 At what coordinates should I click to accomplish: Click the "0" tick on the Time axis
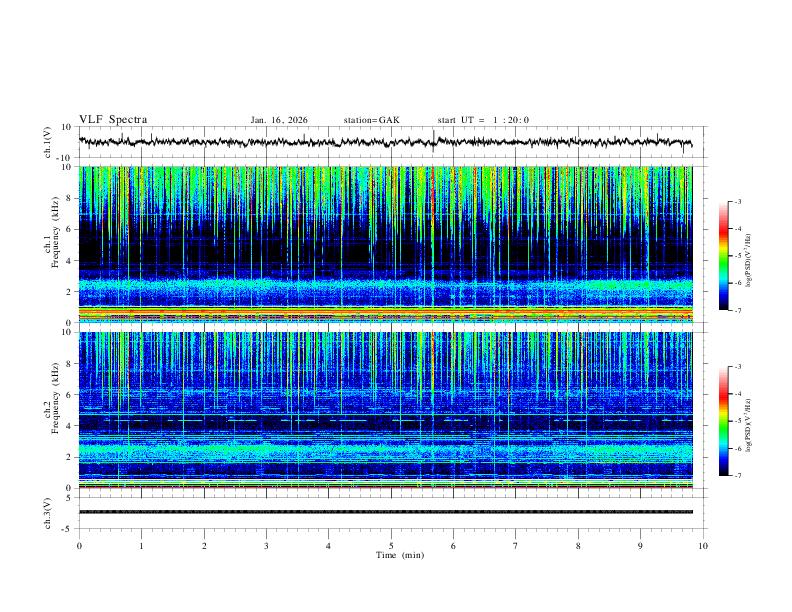click(79, 546)
